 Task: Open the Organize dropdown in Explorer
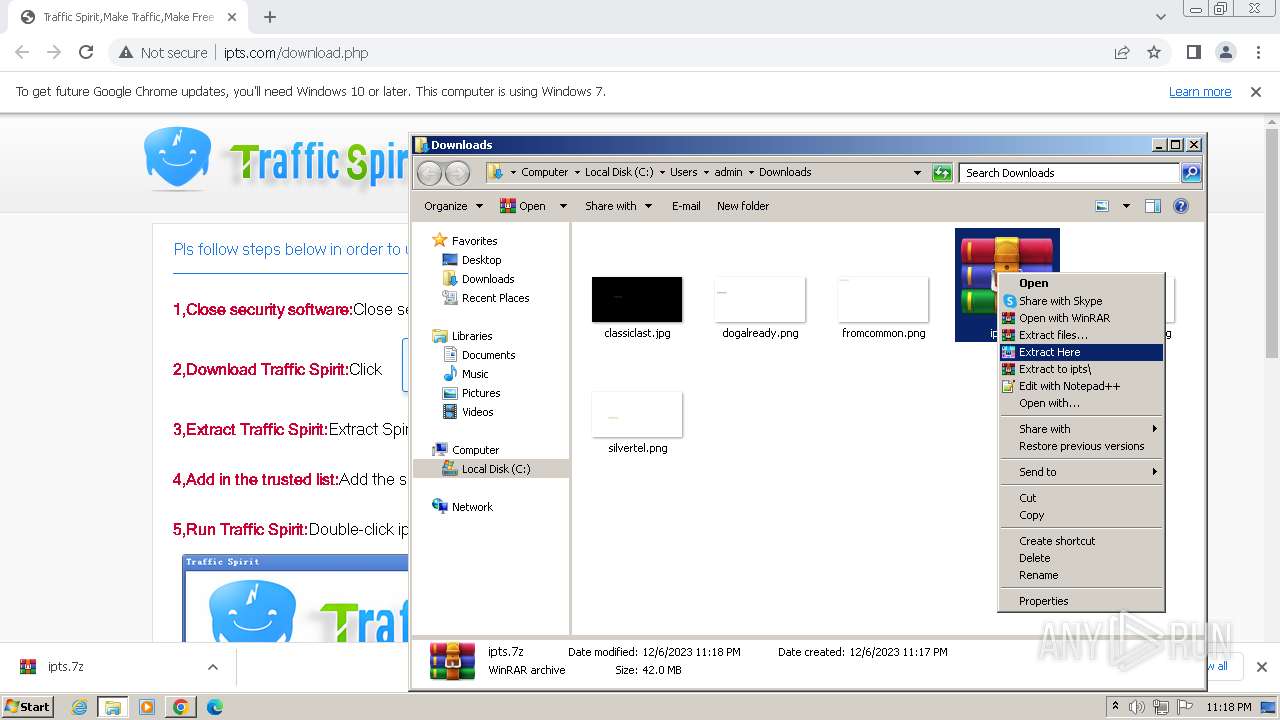pyautogui.click(x=453, y=206)
